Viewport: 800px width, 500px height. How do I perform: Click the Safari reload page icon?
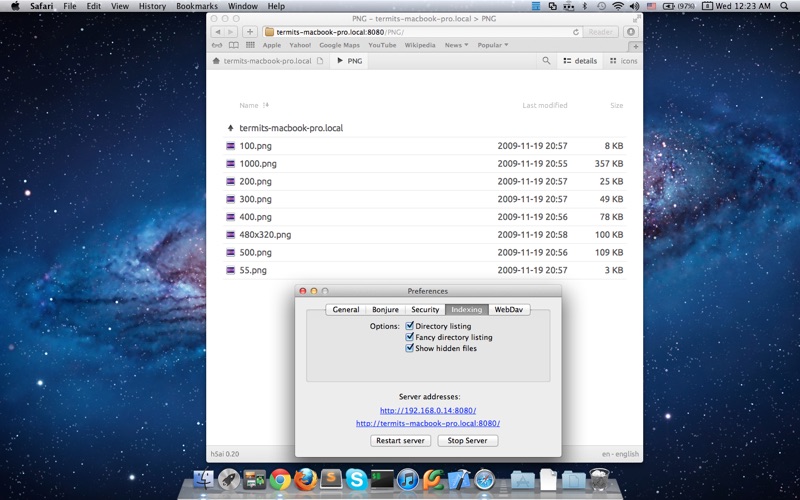pos(576,32)
